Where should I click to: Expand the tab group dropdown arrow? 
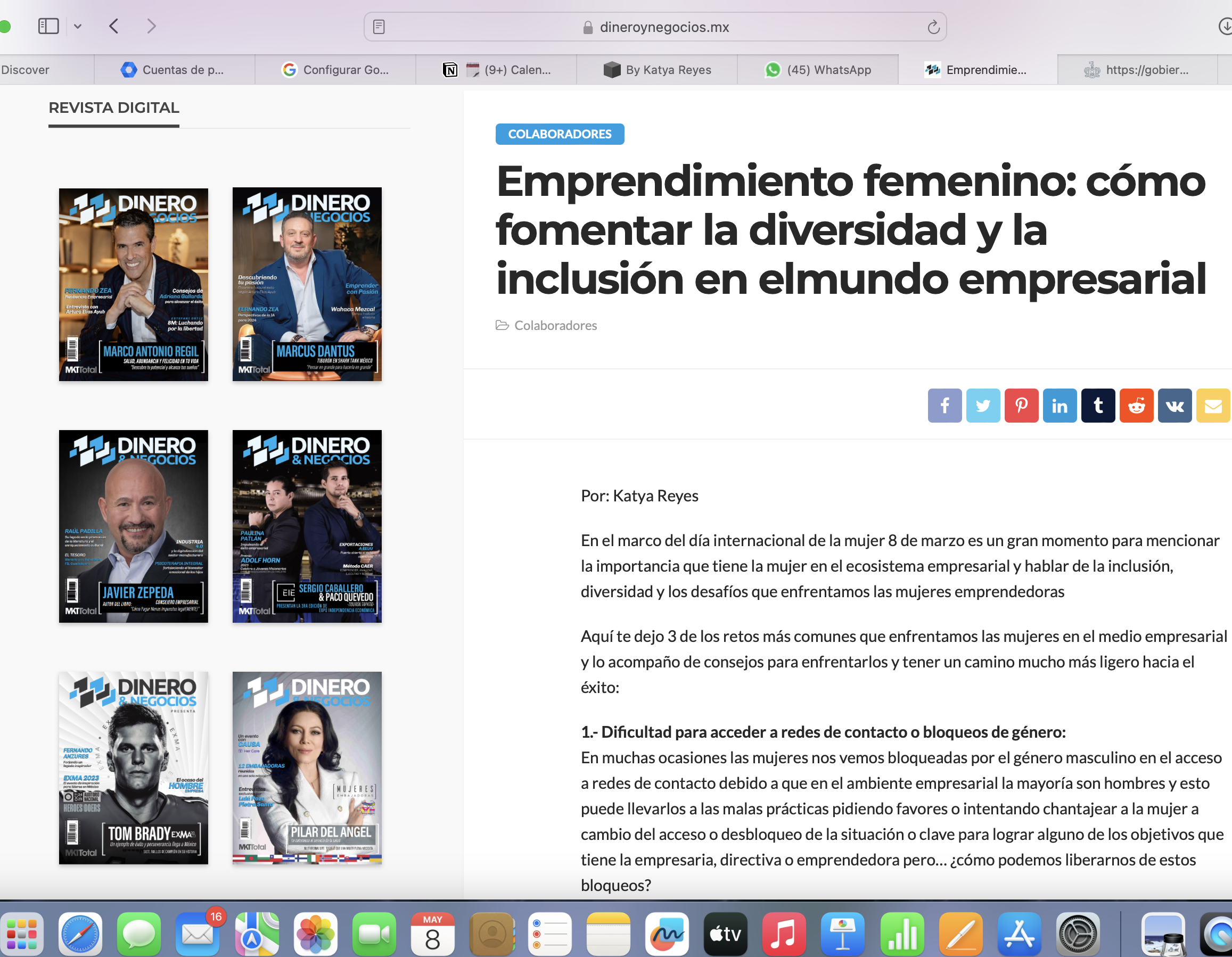click(78, 26)
